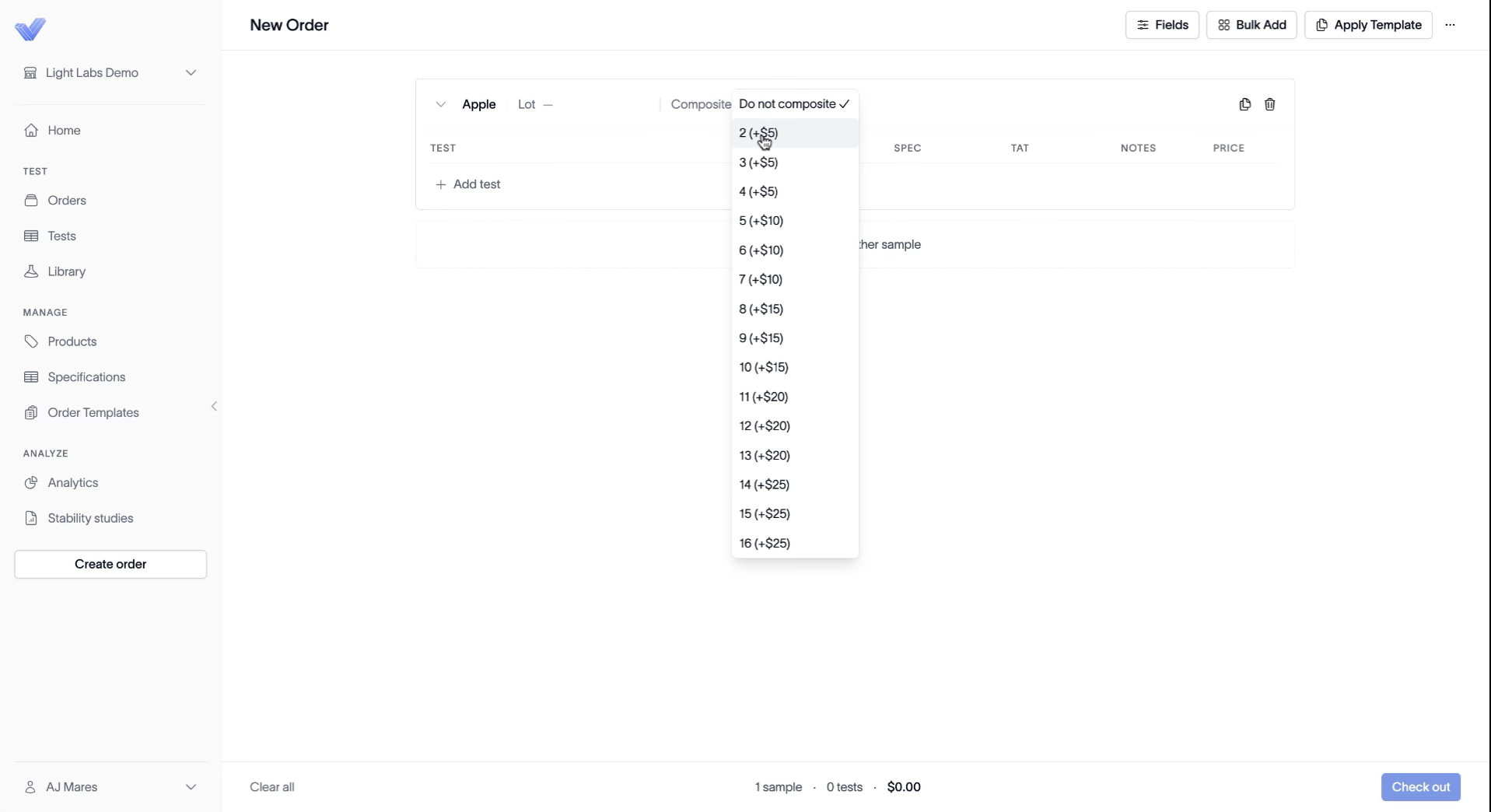Choose composite option 2 (+$5)
This screenshot has width=1491, height=812.
point(794,133)
